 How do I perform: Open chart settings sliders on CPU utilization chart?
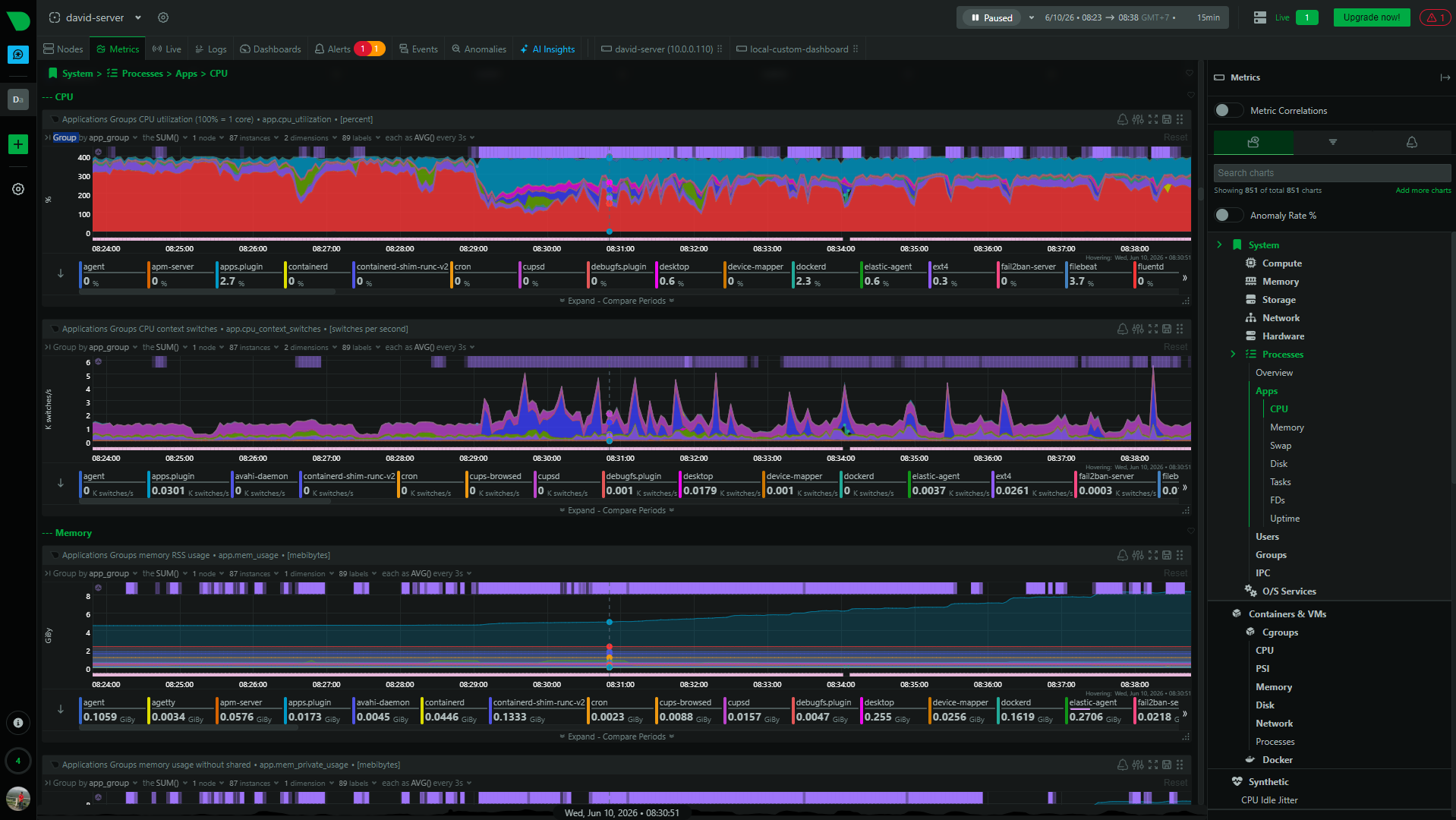tap(1138, 119)
